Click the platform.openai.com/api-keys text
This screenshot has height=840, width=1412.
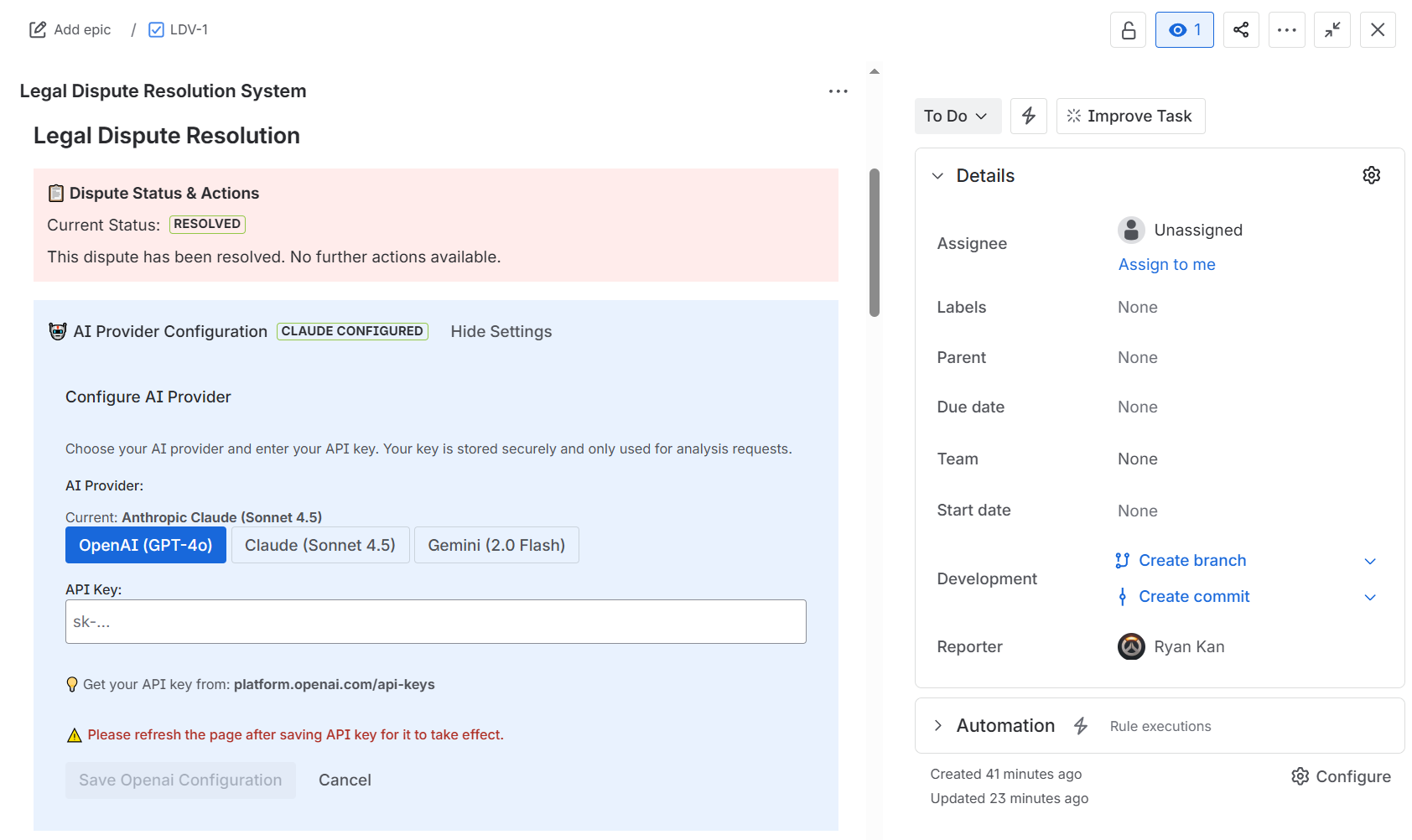pos(335,685)
